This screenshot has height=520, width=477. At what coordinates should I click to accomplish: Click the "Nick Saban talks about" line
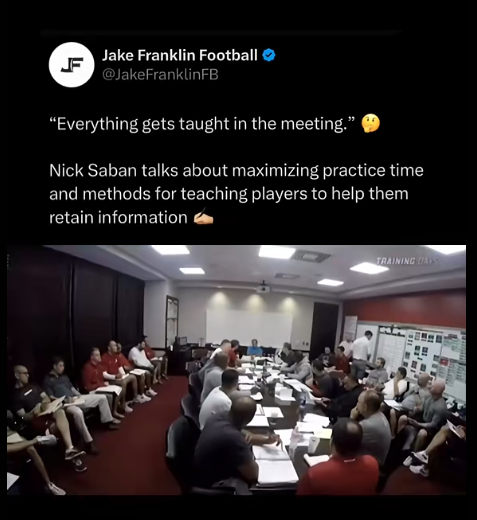pyautogui.click(x=236, y=171)
